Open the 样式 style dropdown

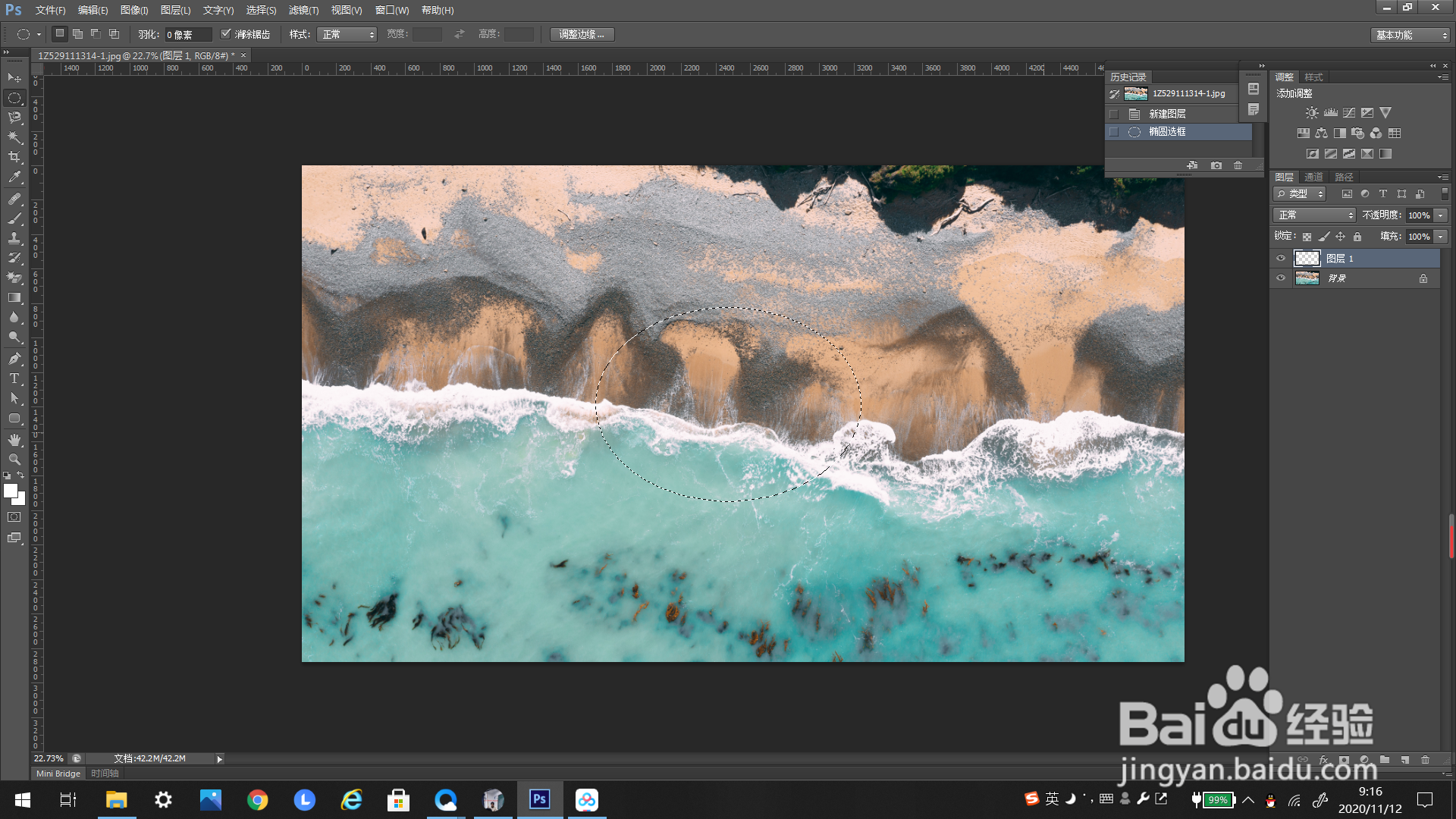point(347,35)
